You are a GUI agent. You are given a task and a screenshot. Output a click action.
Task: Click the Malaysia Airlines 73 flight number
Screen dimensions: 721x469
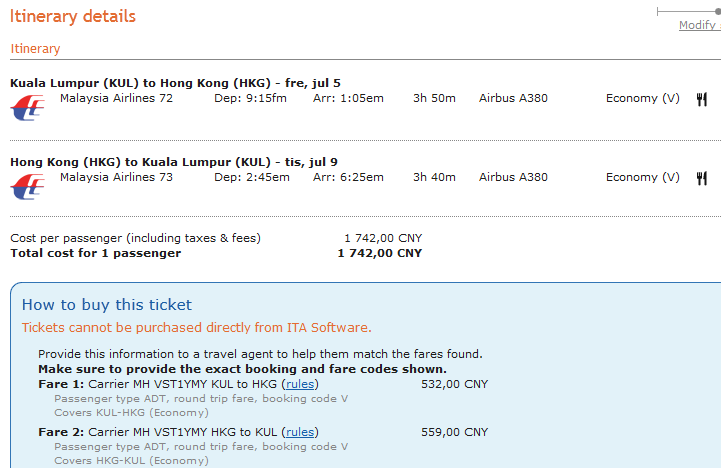tap(116, 177)
